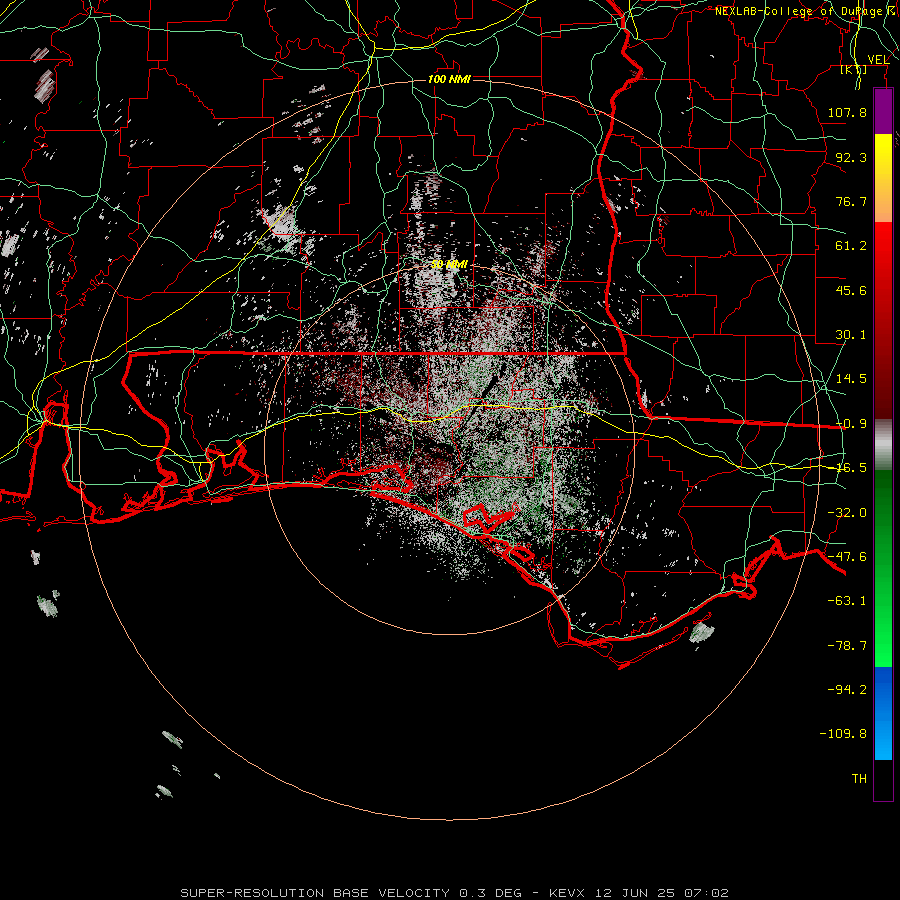Pick the purple segment of the velocity color bar
Viewport: 900px width, 900px height.
[883, 112]
